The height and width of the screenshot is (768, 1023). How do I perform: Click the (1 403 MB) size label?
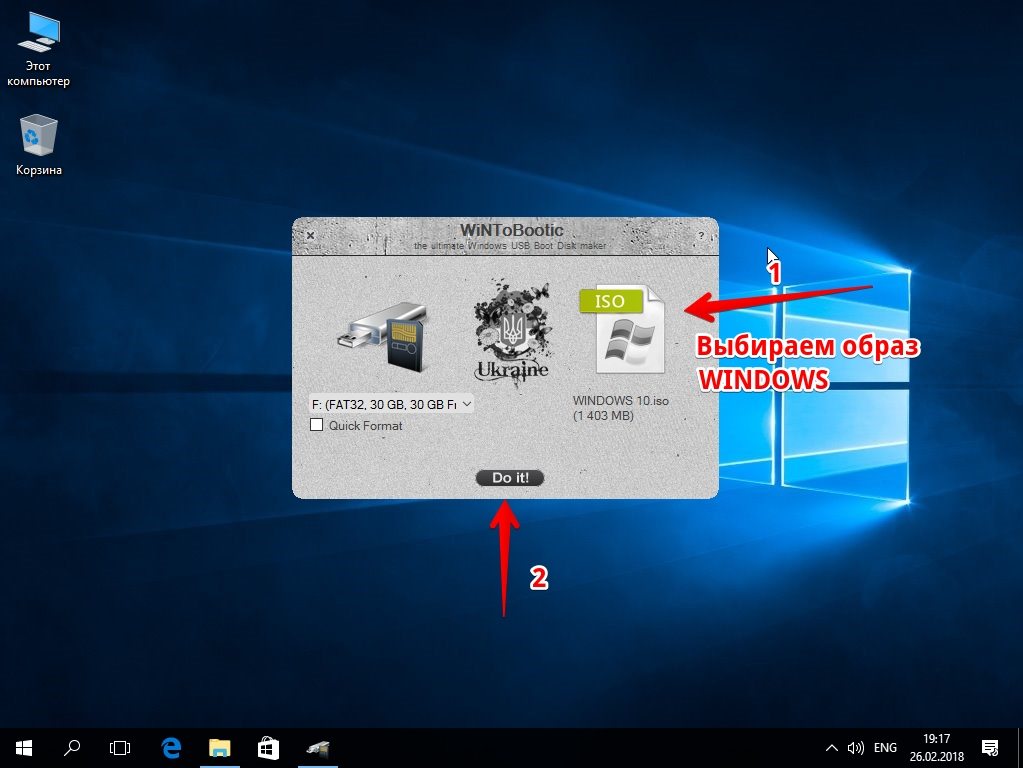pyautogui.click(x=603, y=416)
